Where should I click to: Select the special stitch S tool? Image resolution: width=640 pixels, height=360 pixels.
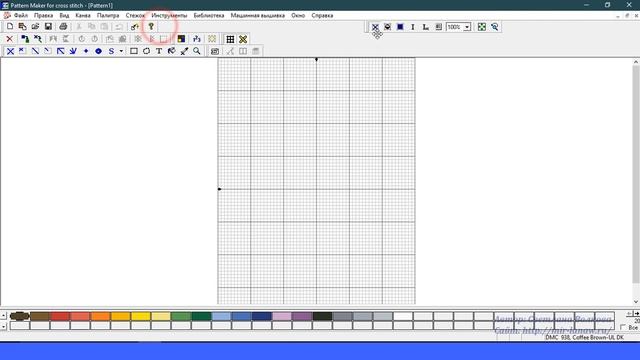point(111,51)
